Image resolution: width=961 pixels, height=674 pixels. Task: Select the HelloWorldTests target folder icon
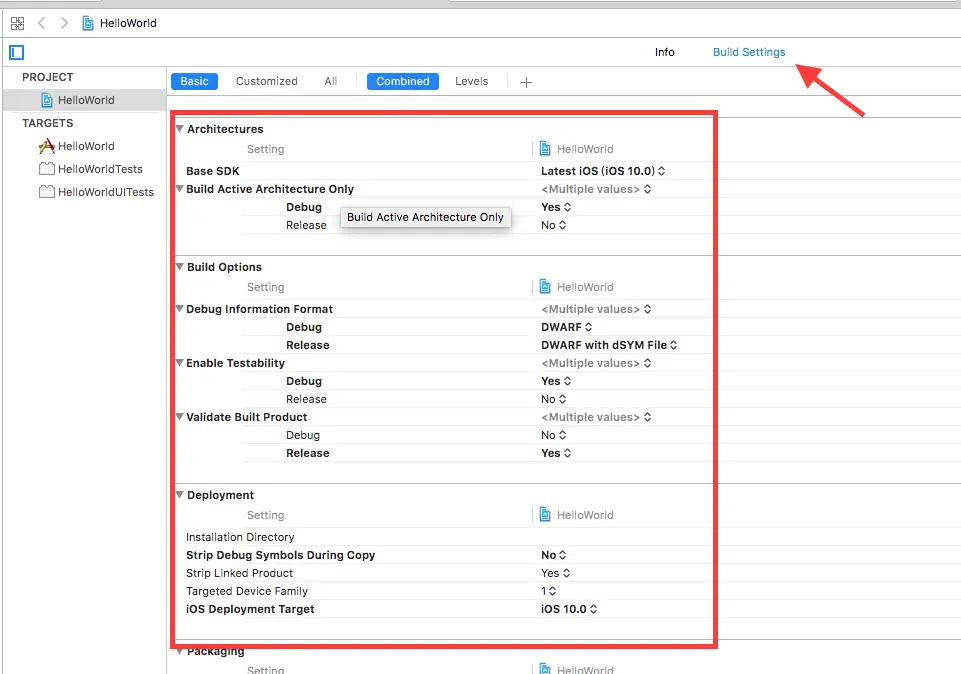[x=47, y=169]
